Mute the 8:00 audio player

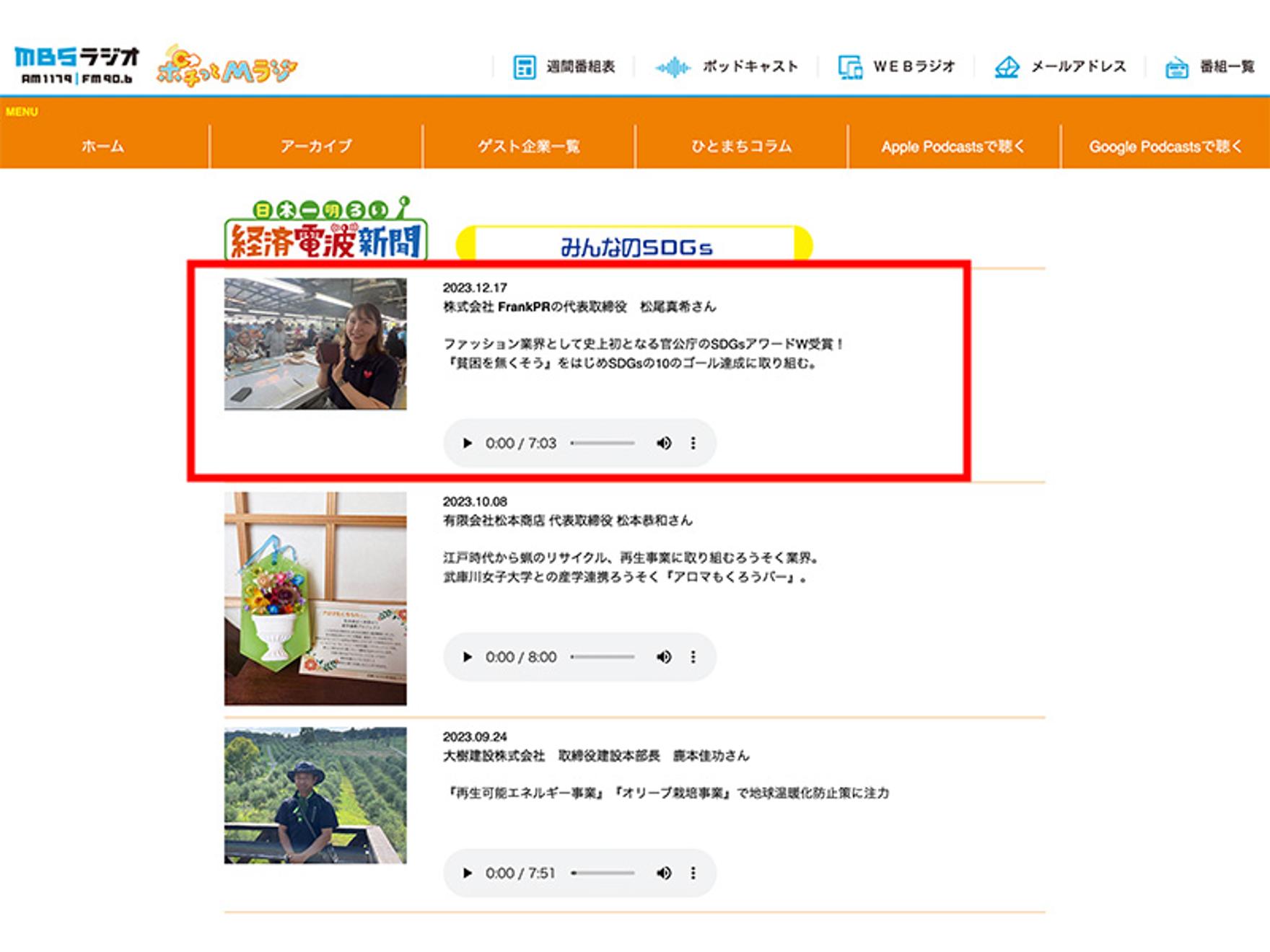(x=664, y=657)
